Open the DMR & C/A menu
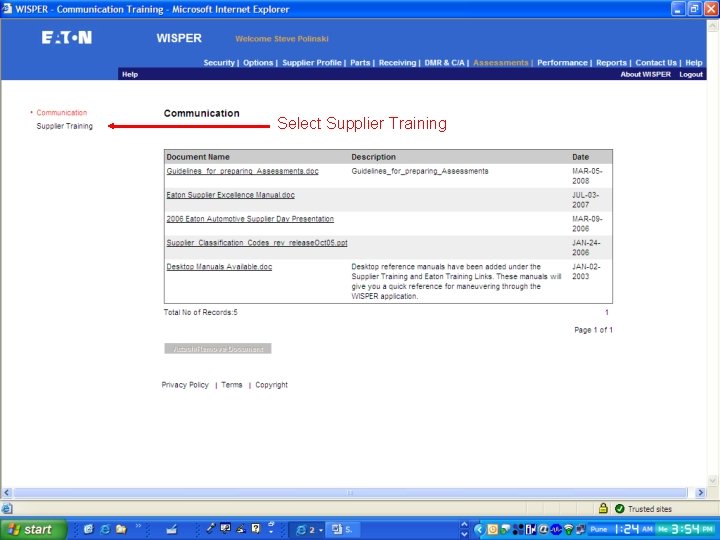The height and width of the screenshot is (540, 720). [x=444, y=62]
